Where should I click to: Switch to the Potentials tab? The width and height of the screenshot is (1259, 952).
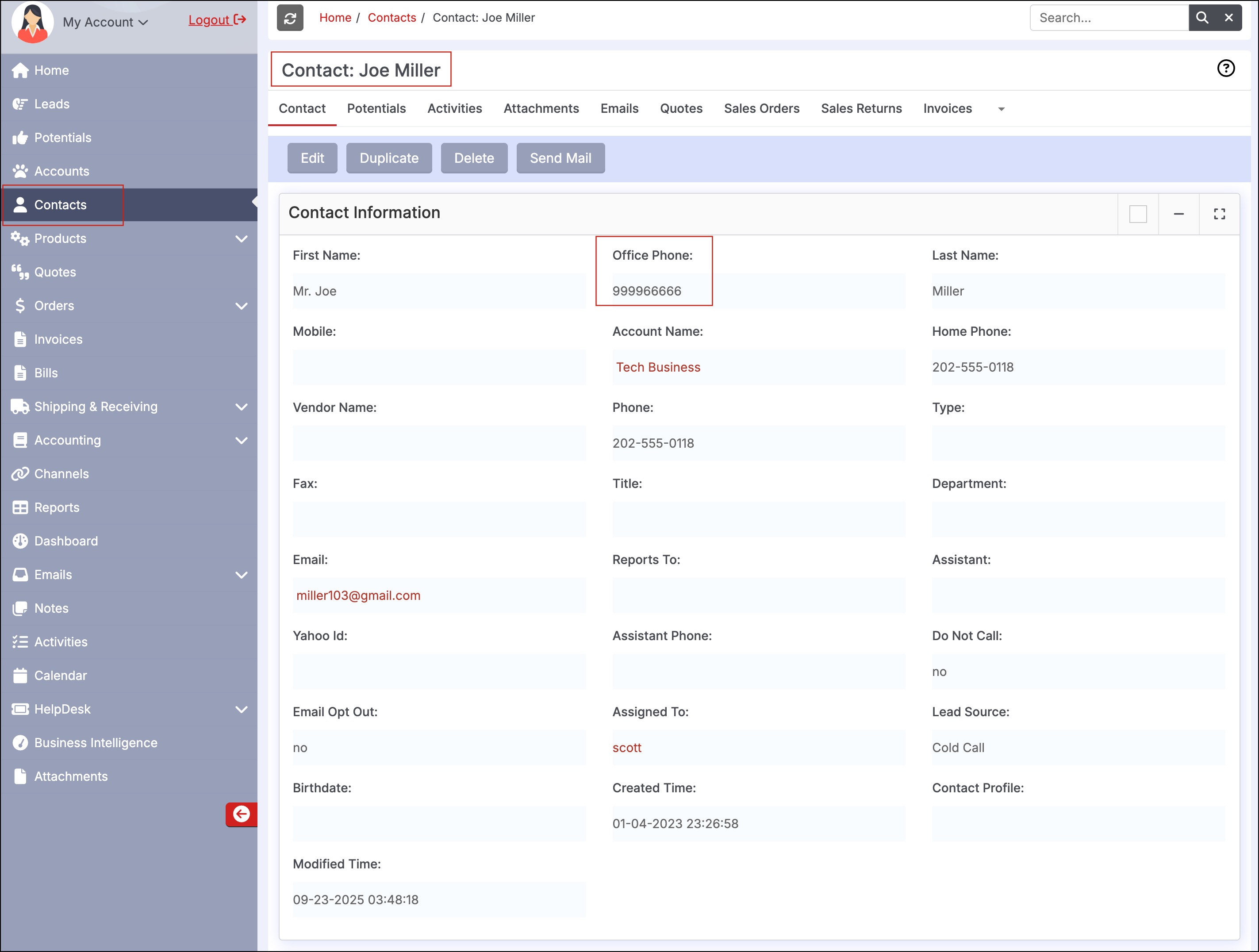376,108
